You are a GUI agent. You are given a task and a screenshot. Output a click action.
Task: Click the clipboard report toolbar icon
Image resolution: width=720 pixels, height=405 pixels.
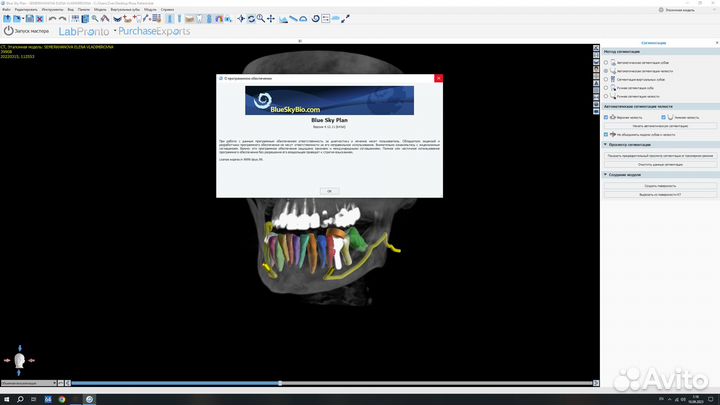pyautogui.click(x=85, y=19)
